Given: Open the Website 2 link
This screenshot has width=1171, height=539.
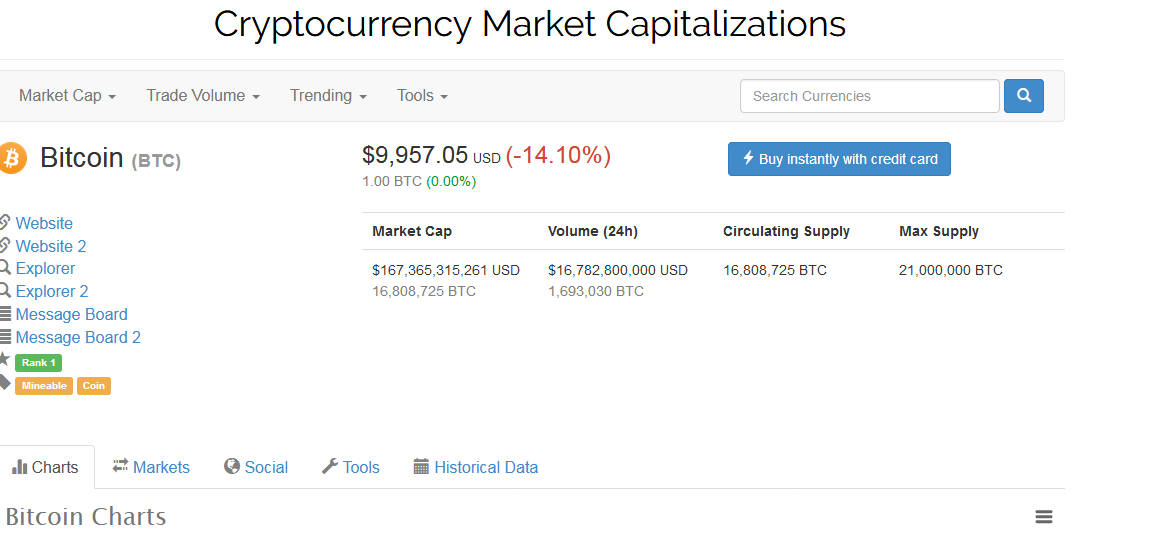Looking at the screenshot, I should pyautogui.click(x=51, y=246).
